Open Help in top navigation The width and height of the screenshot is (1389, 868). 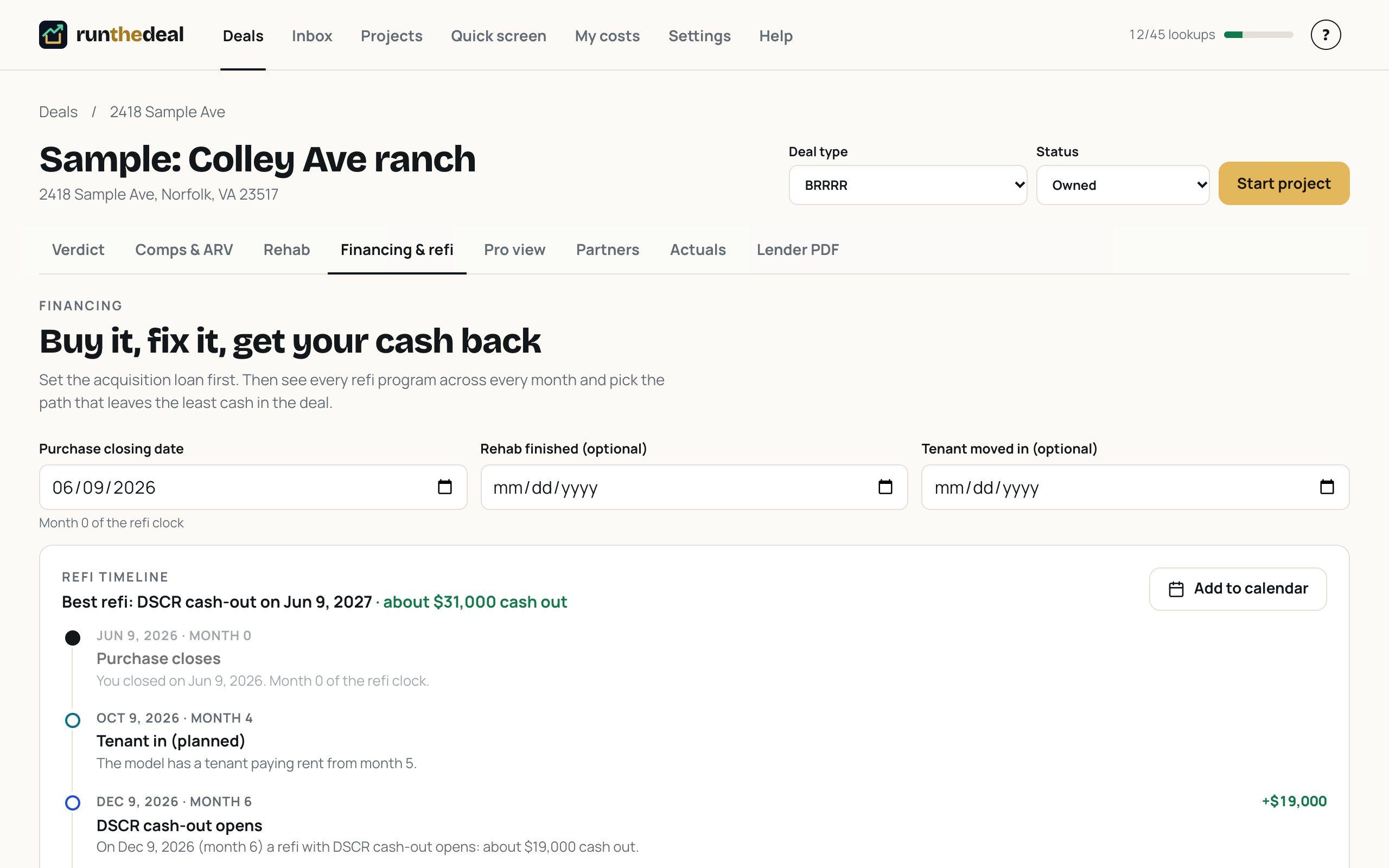(775, 36)
